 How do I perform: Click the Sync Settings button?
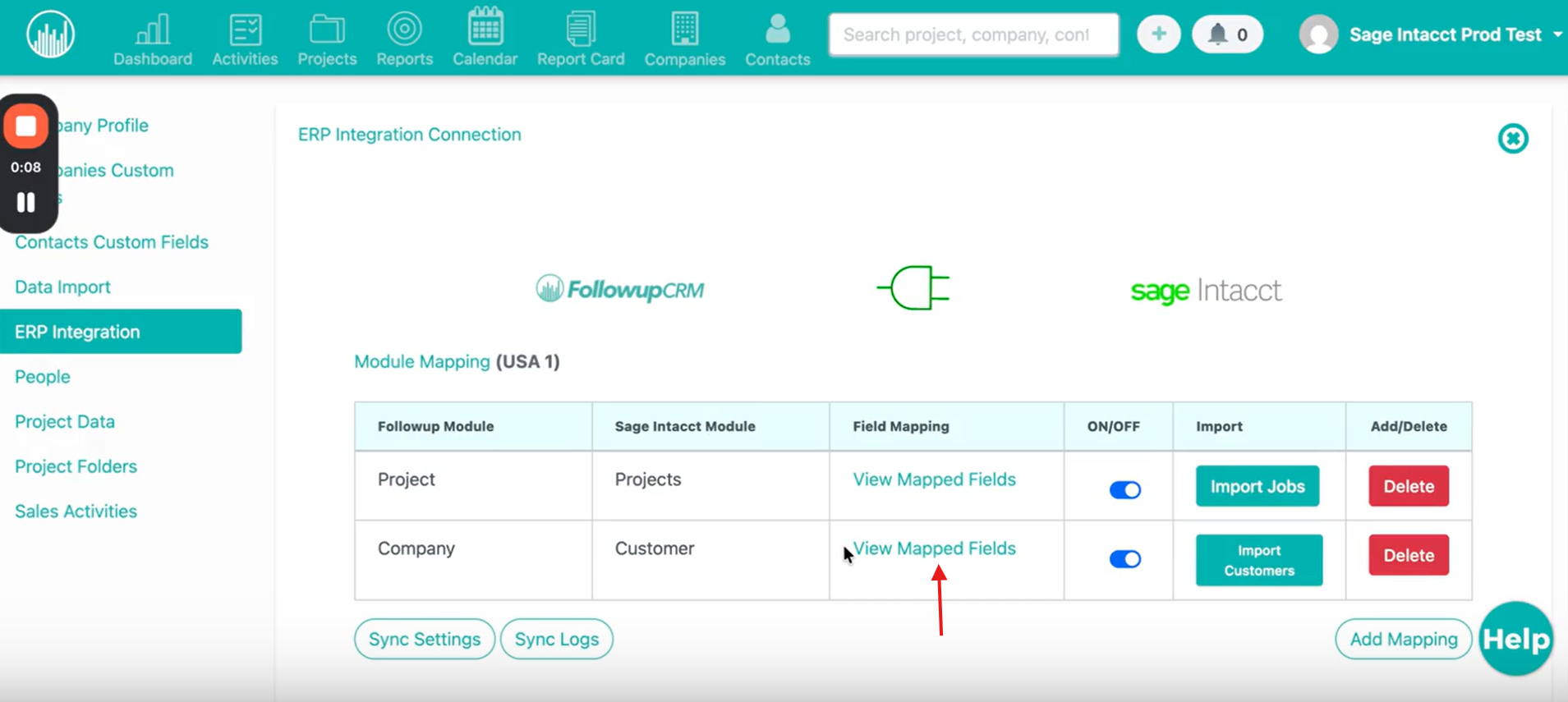pos(424,639)
